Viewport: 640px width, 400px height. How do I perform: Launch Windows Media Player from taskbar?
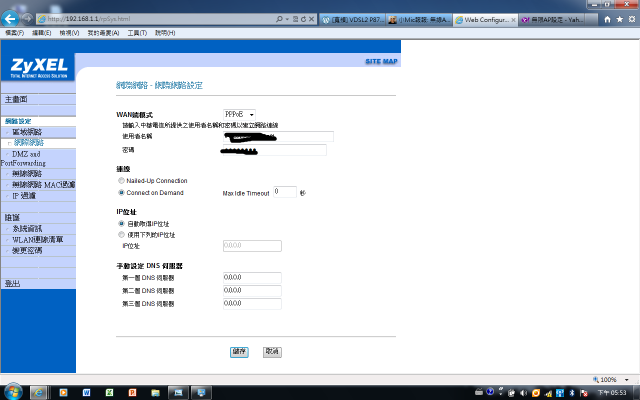point(63,393)
